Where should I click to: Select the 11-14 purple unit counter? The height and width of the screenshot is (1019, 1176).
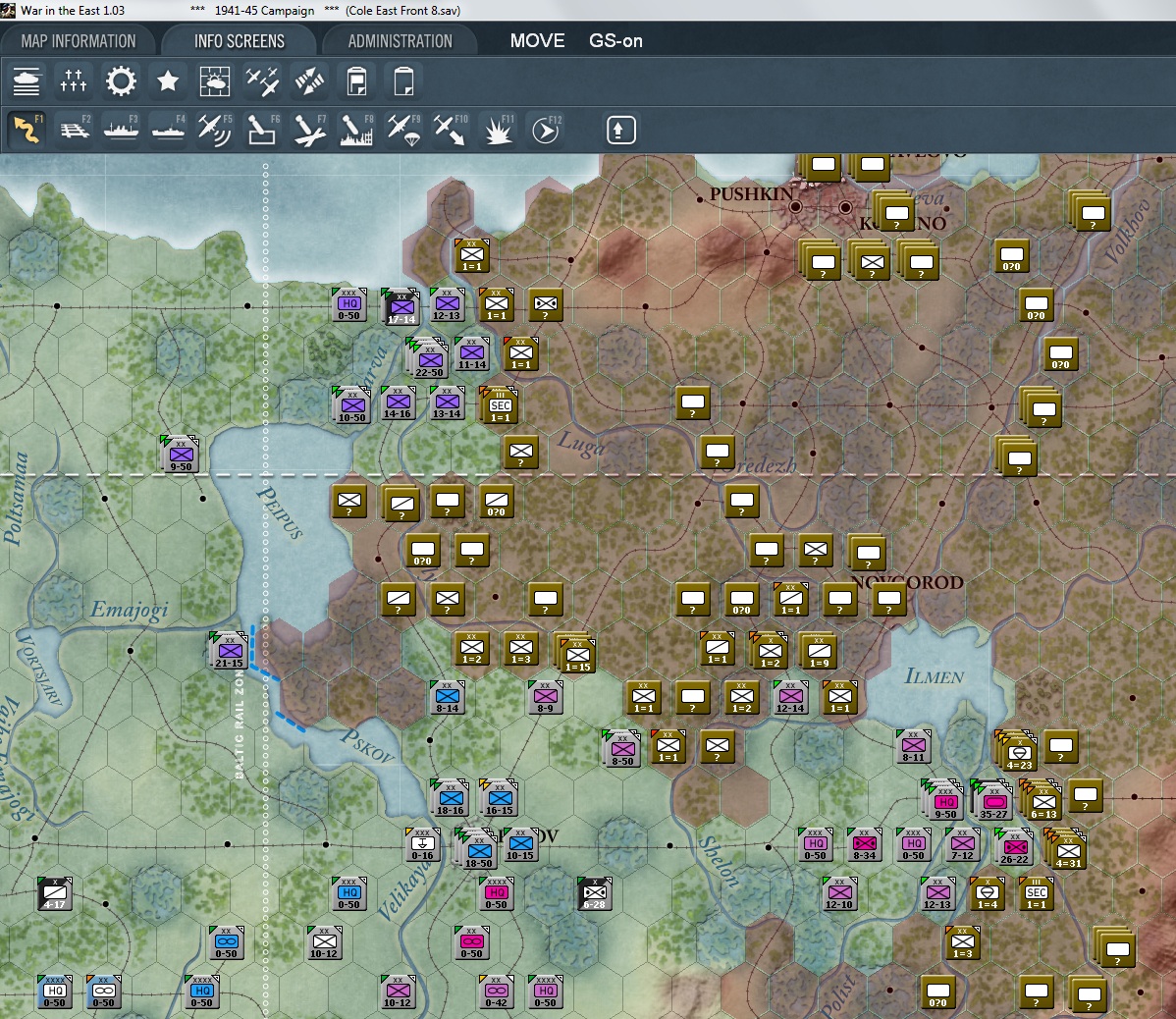click(472, 353)
